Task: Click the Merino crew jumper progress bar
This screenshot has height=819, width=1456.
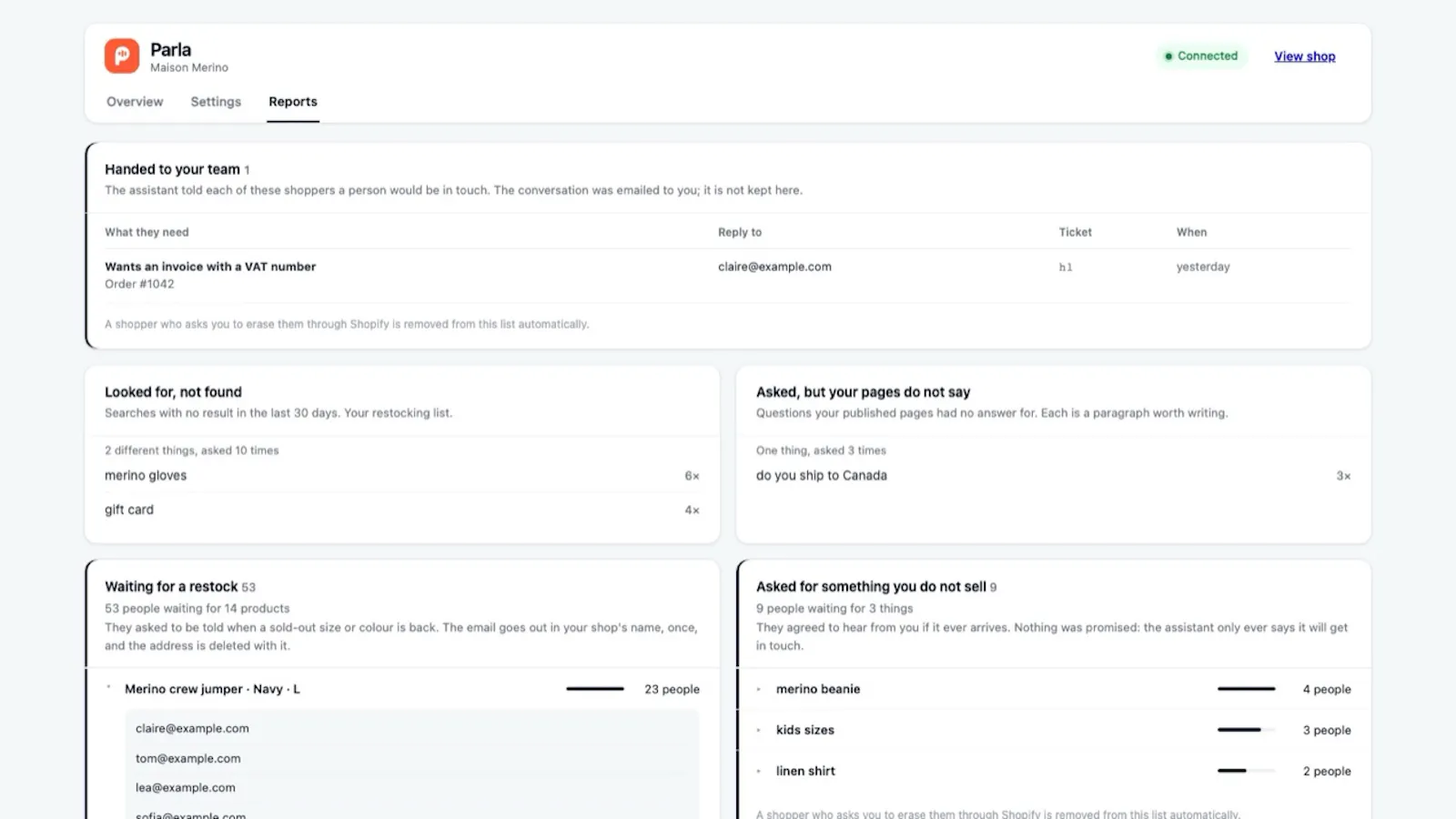Action: (594, 689)
